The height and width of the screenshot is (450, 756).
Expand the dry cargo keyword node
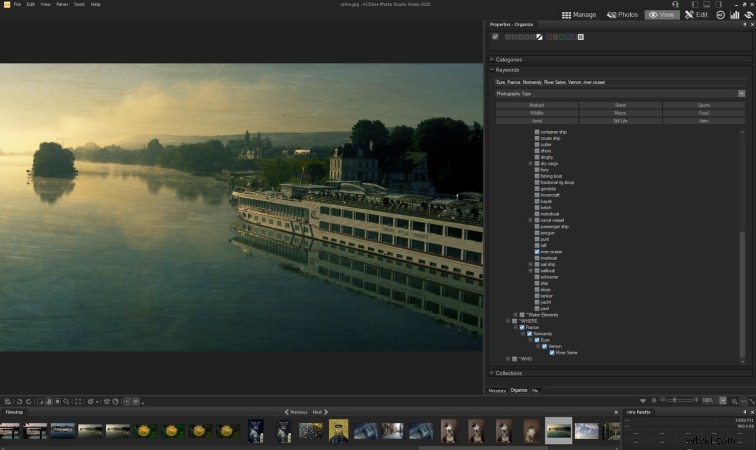(530, 164)
